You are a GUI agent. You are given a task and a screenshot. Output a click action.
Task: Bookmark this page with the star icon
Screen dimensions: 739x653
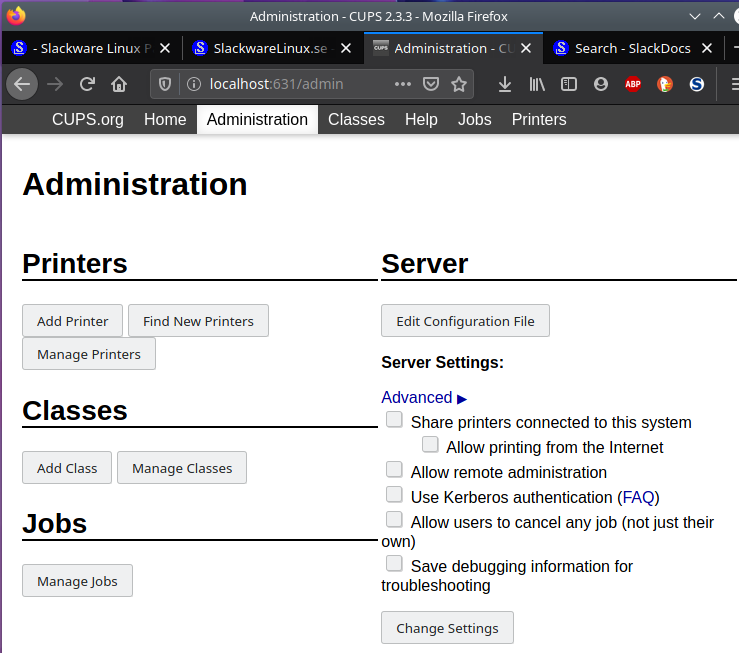(459, 84)
